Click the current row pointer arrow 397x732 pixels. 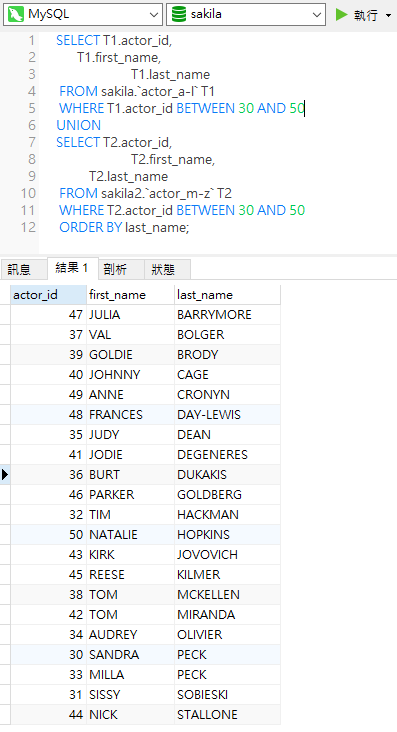5,475
